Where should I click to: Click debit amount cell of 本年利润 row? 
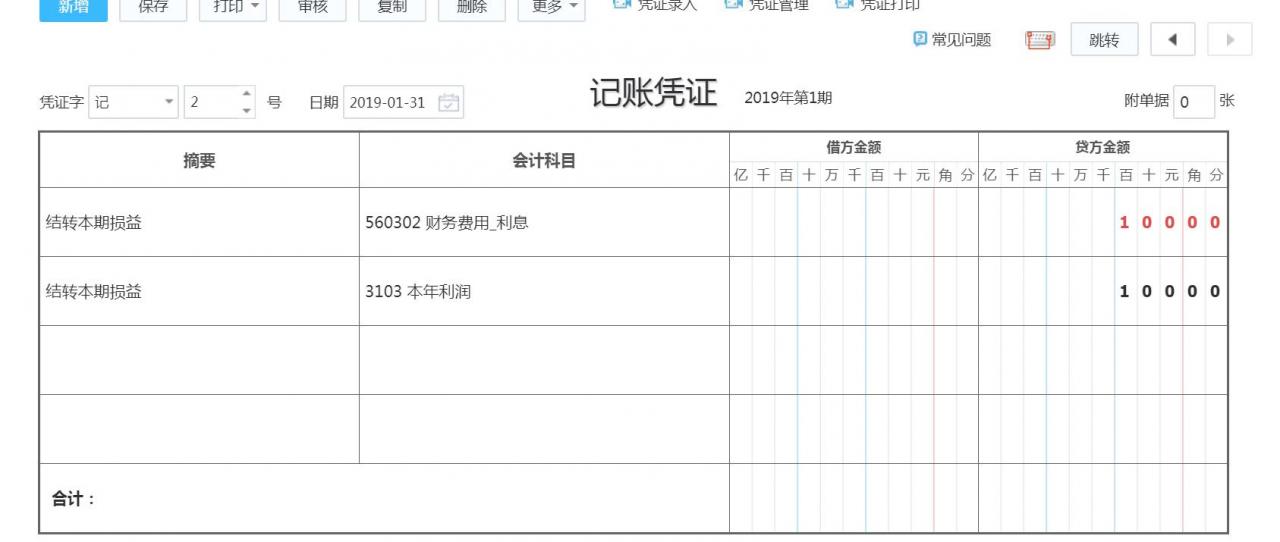click(854, 291)
